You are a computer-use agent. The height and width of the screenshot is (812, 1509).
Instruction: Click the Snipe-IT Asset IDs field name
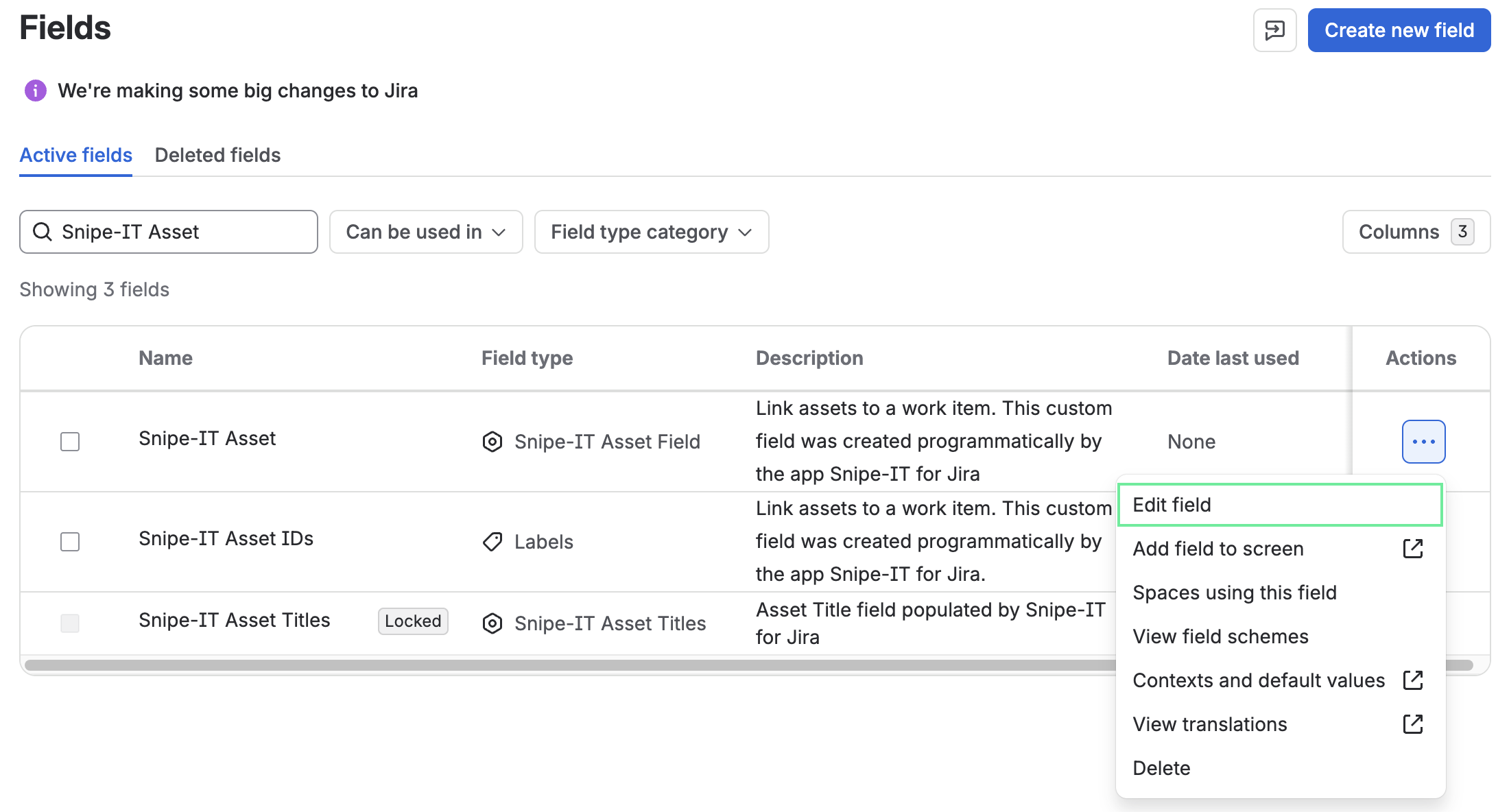pyautogui.click(x=226, y=538)
